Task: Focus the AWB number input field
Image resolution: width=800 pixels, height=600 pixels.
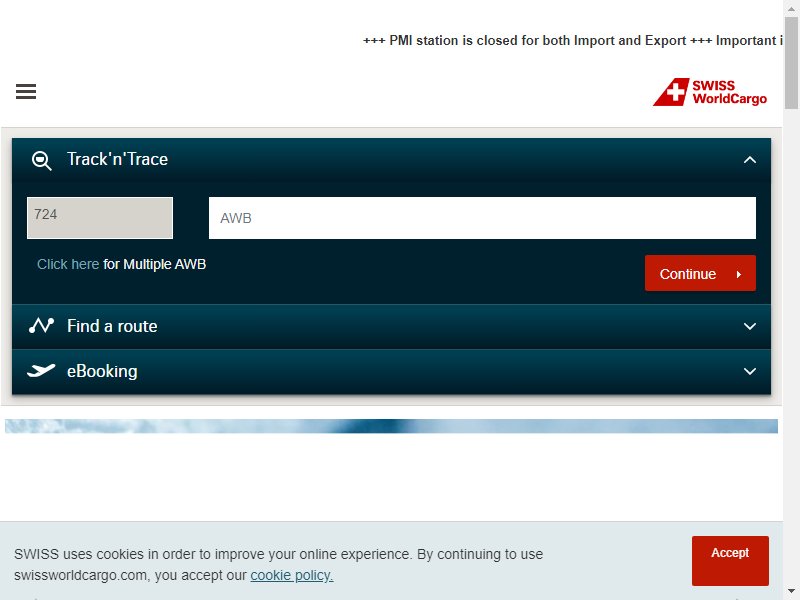Action: point(482,218)
